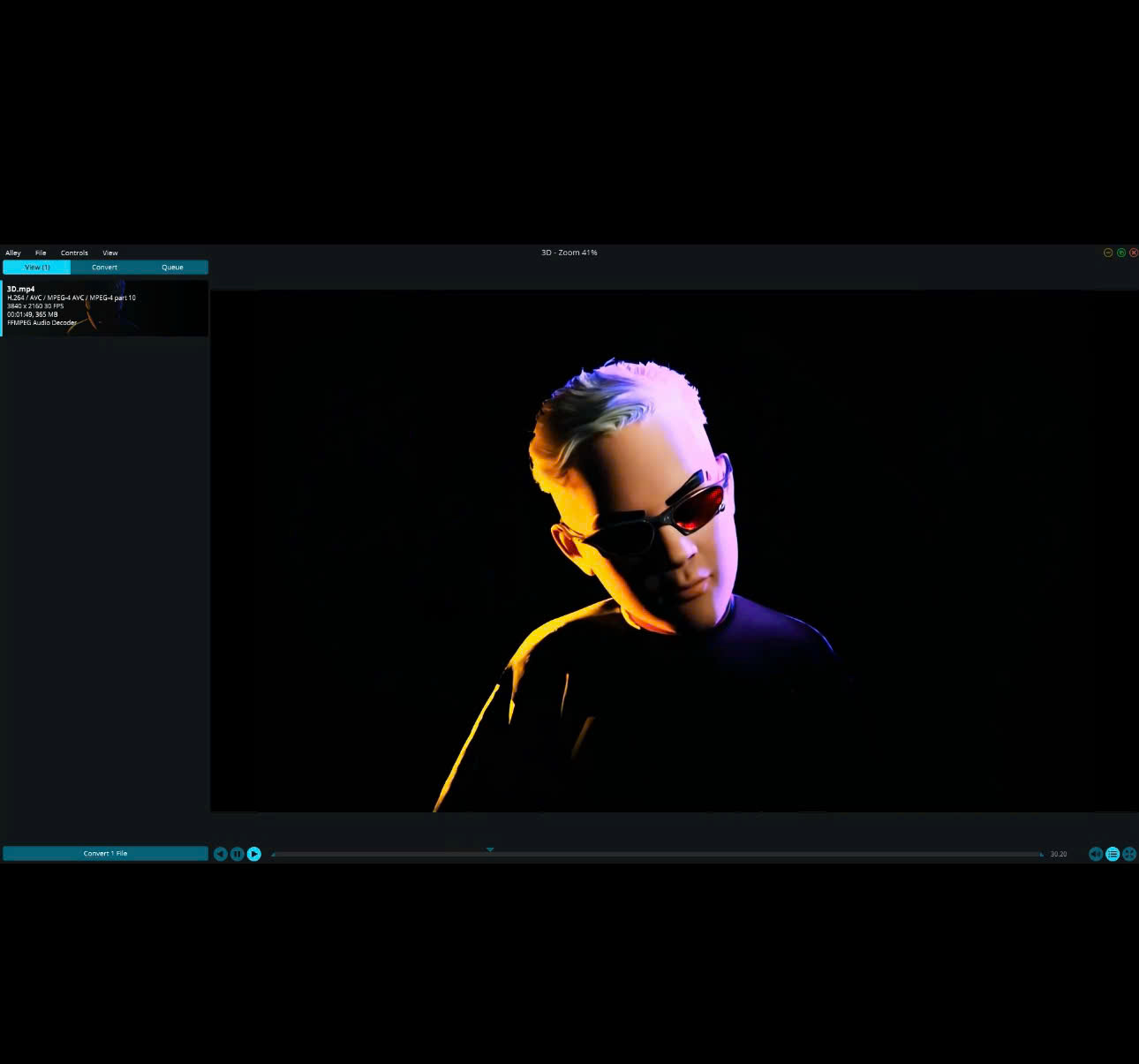Click the playhead marker on timeline
The height and width of the screenshot is (1064, 1139).
pos(490,849)
